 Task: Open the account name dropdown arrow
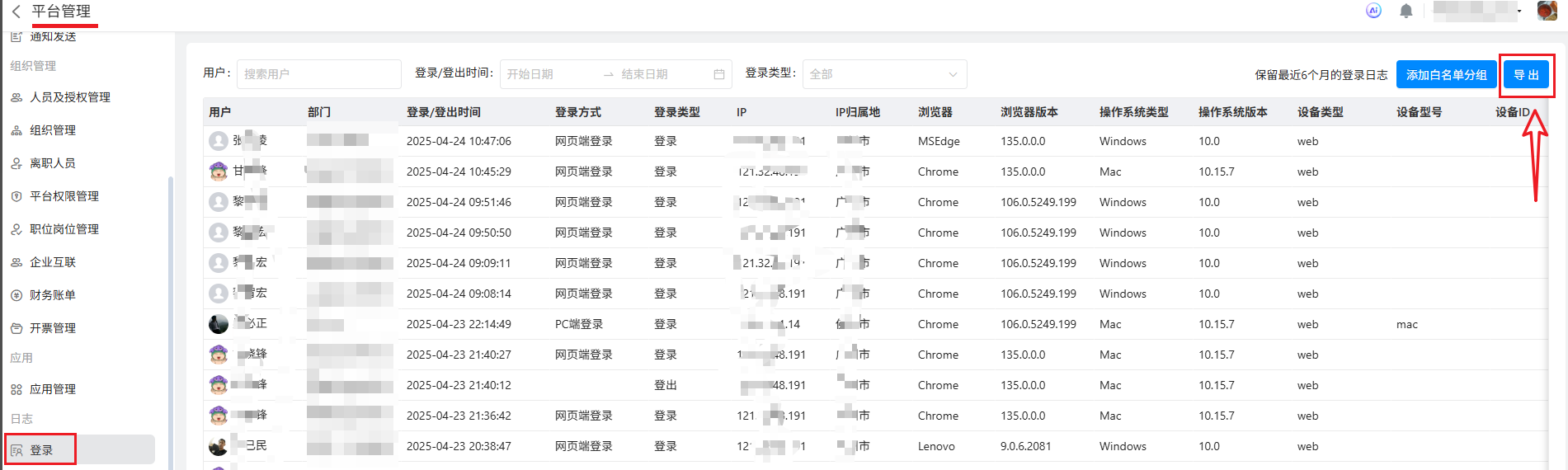pos(1519,12)
